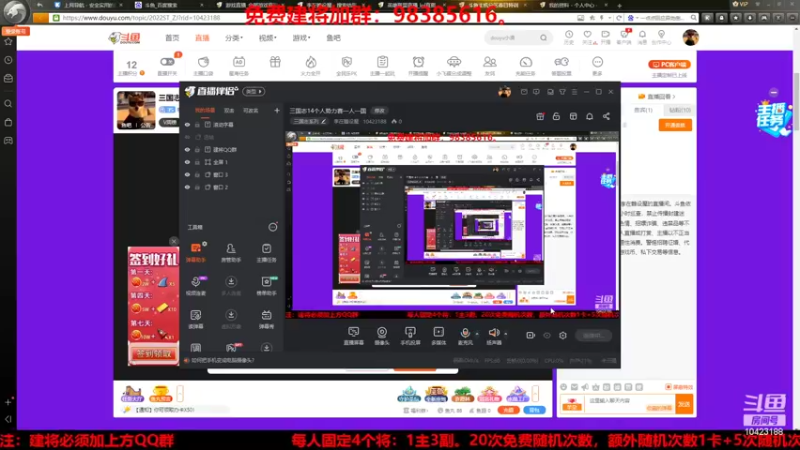Switch to the 我的场景 tab

[x=205, y=111]
